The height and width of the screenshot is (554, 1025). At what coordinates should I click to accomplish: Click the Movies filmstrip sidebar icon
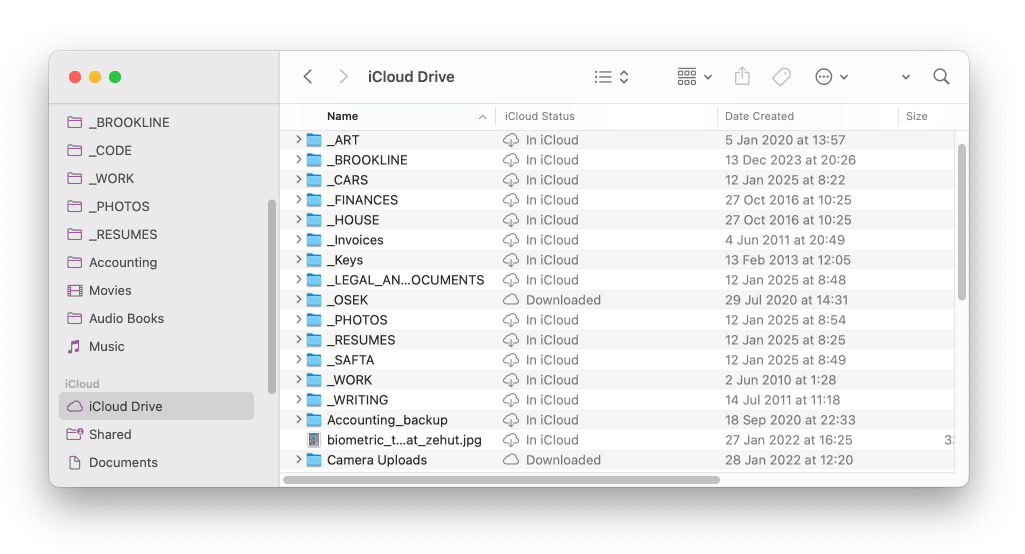tap(75, 290)
